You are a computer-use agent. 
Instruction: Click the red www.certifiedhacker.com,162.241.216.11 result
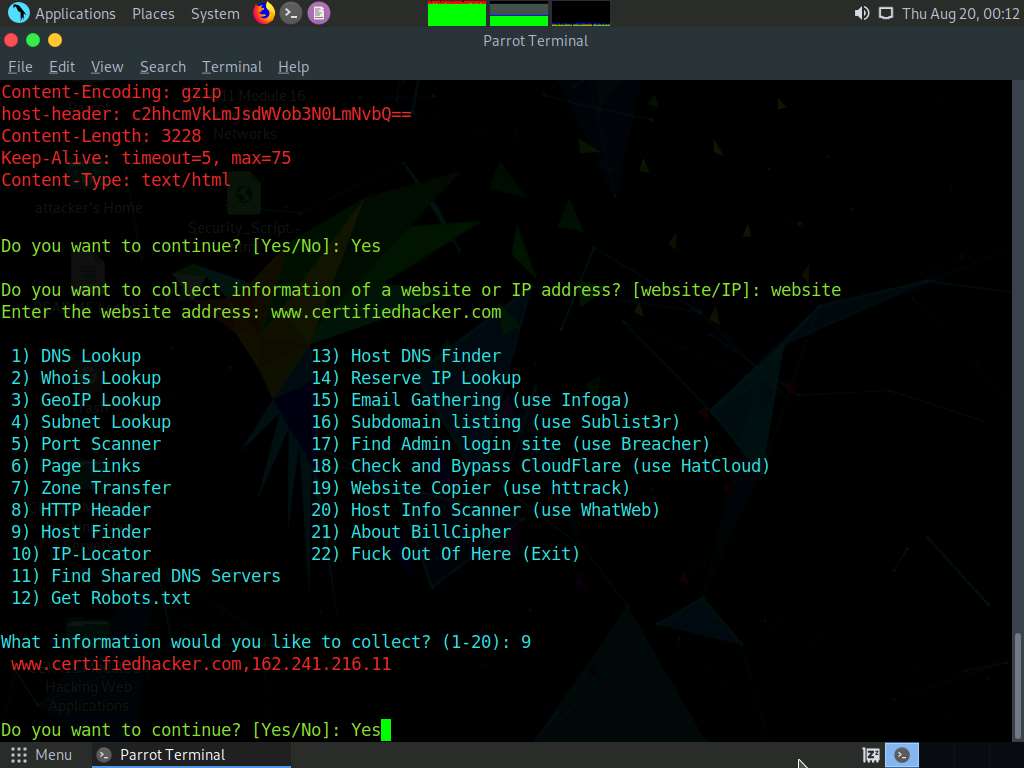click(x=201, y=664)
